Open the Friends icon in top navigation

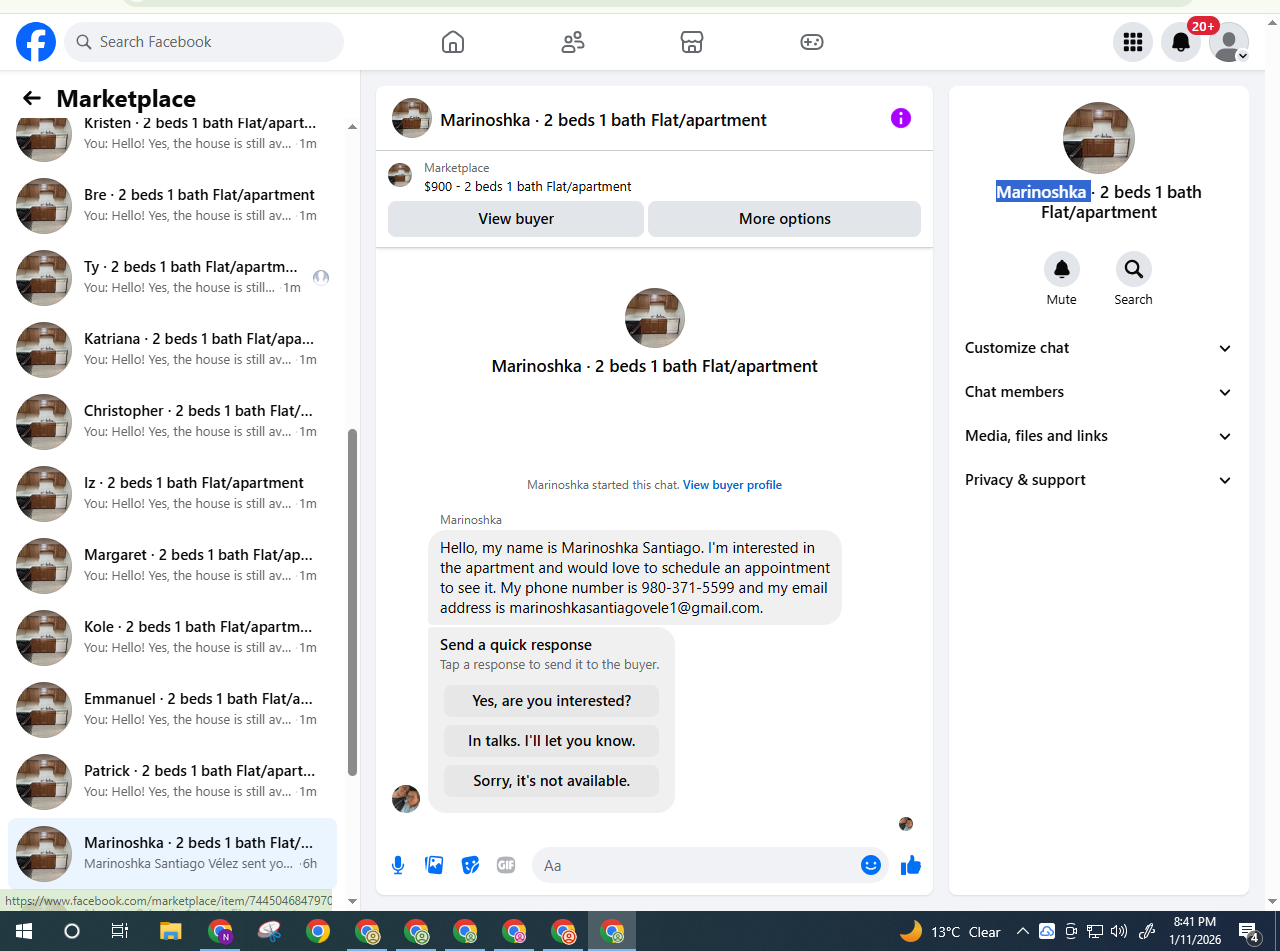573,42
